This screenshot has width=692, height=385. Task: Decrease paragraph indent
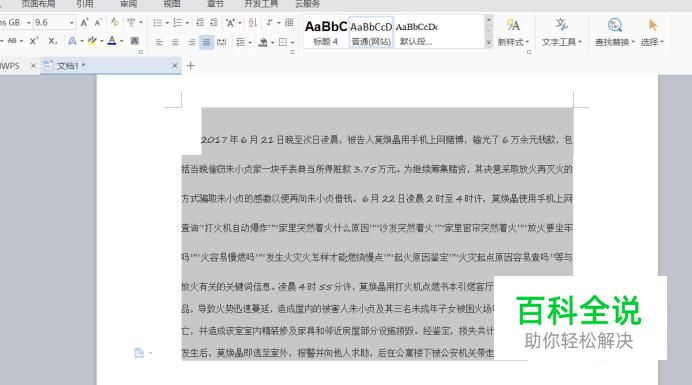pyautogui.click(x=200, y=23)
